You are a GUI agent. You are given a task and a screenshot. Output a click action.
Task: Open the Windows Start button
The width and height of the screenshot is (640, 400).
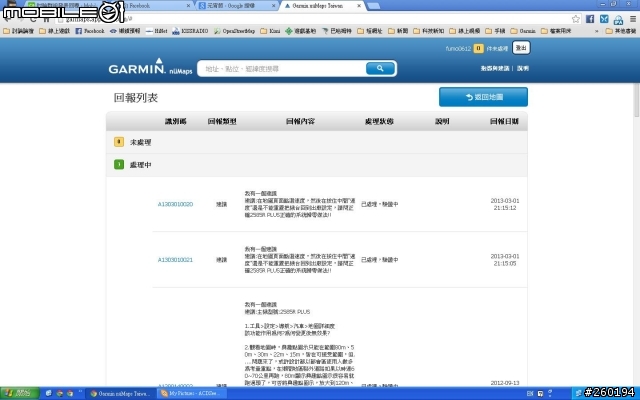20,393
